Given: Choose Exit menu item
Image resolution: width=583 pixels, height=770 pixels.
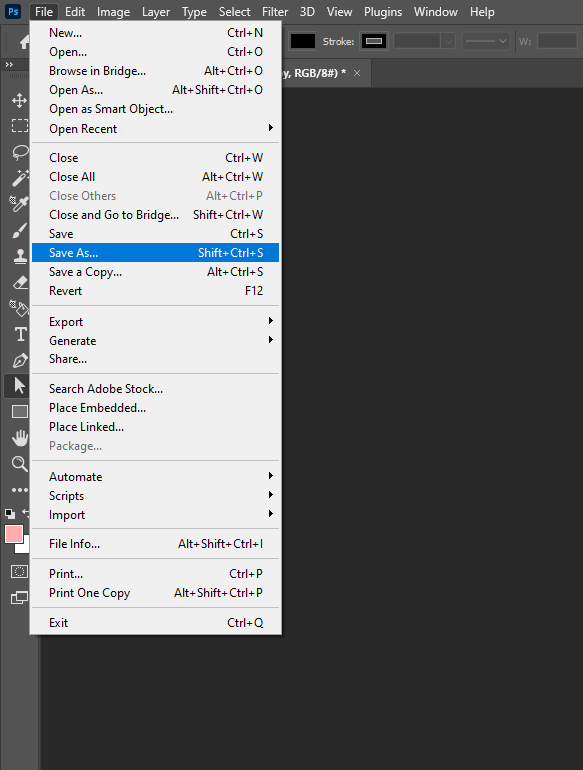Looking at the screenshot, I should click(155, 623).
